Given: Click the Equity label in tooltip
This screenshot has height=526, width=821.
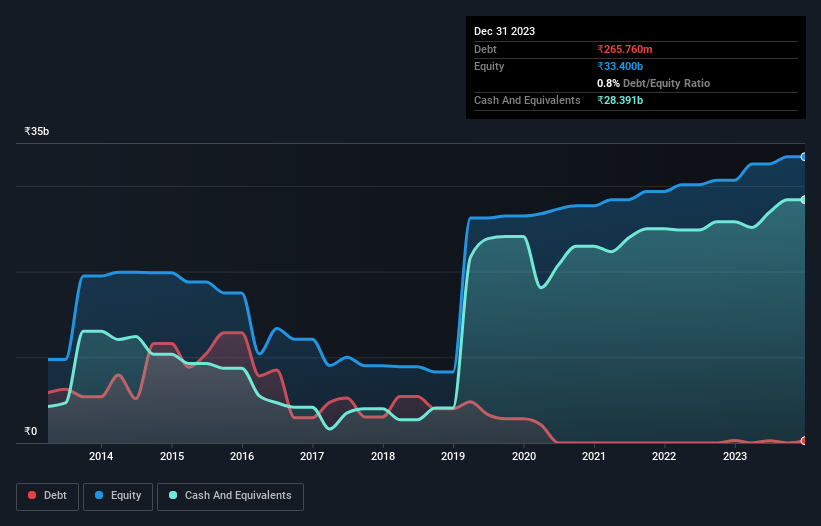Looking at the screenshot, I should (489, 66).
